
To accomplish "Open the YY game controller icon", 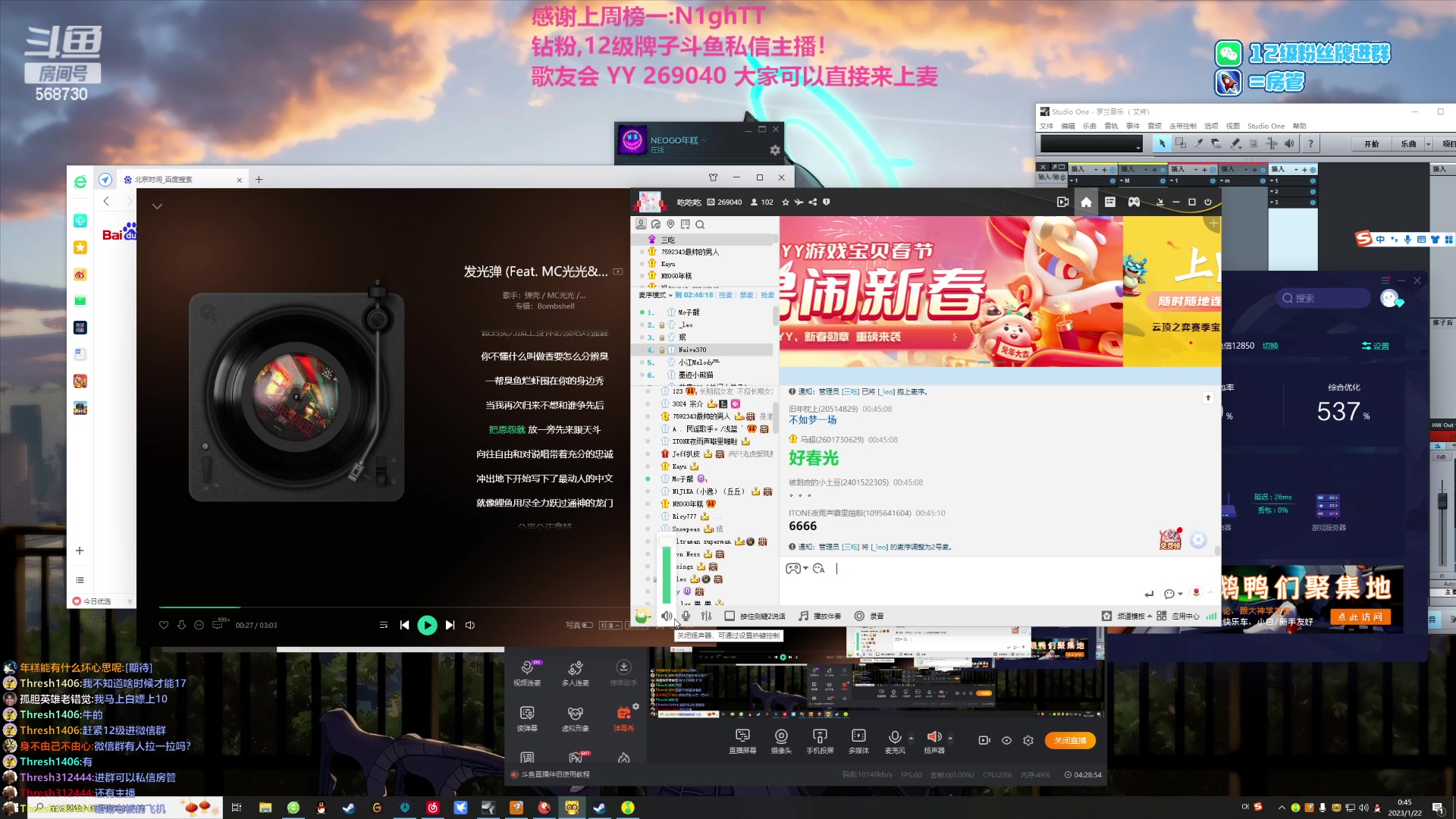I will click(x=1134, y=202).
